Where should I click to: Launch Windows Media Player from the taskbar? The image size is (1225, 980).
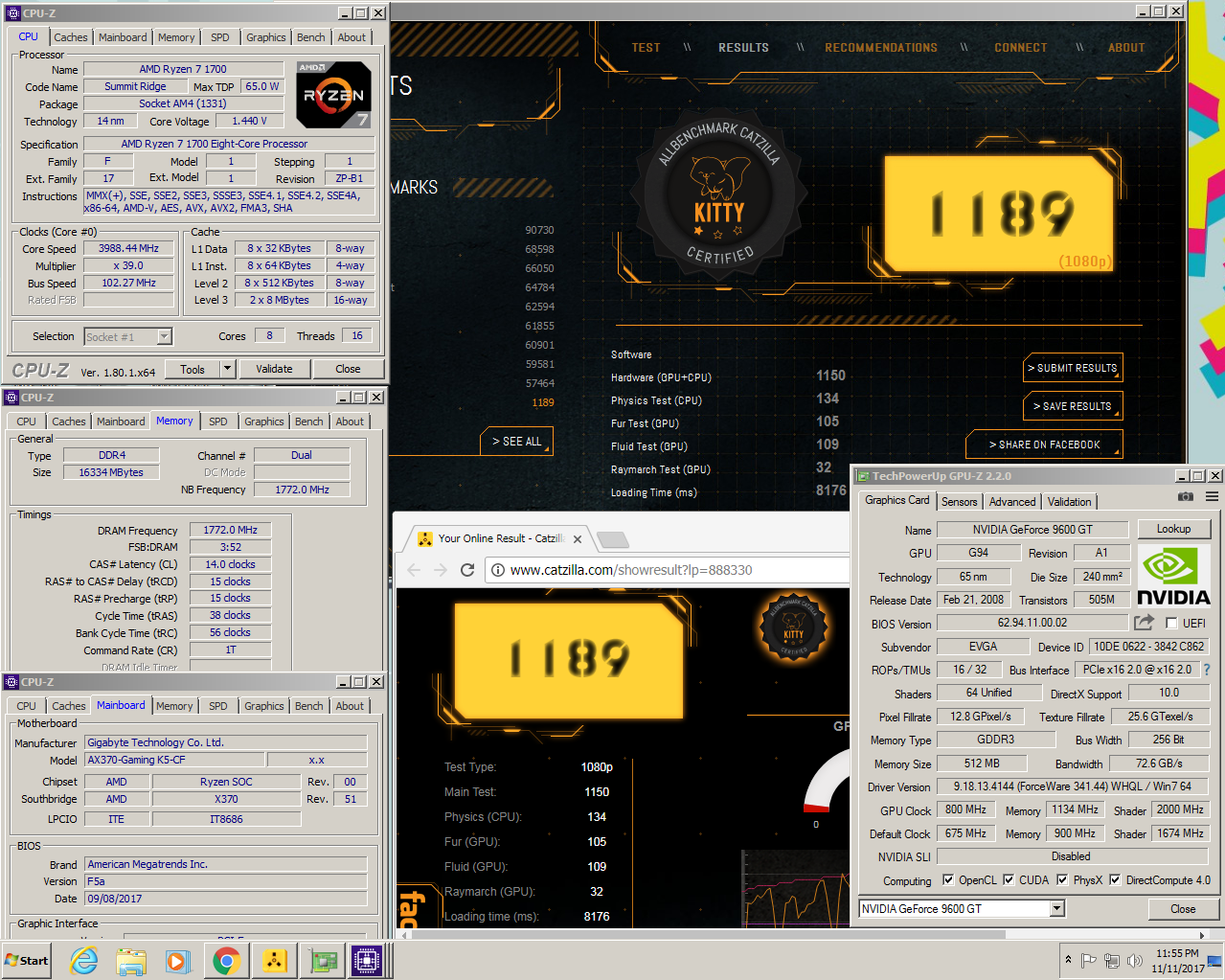[178, 960]
